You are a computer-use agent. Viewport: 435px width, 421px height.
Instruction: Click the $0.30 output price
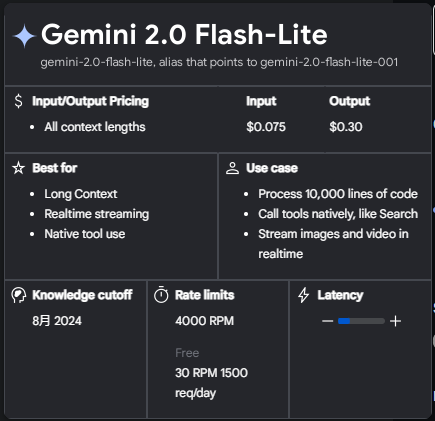pyautogui.click(x=346, y=127)
